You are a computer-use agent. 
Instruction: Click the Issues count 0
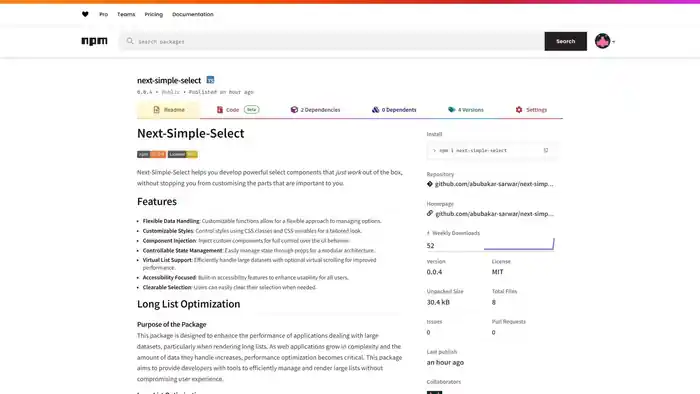[428, 332]
